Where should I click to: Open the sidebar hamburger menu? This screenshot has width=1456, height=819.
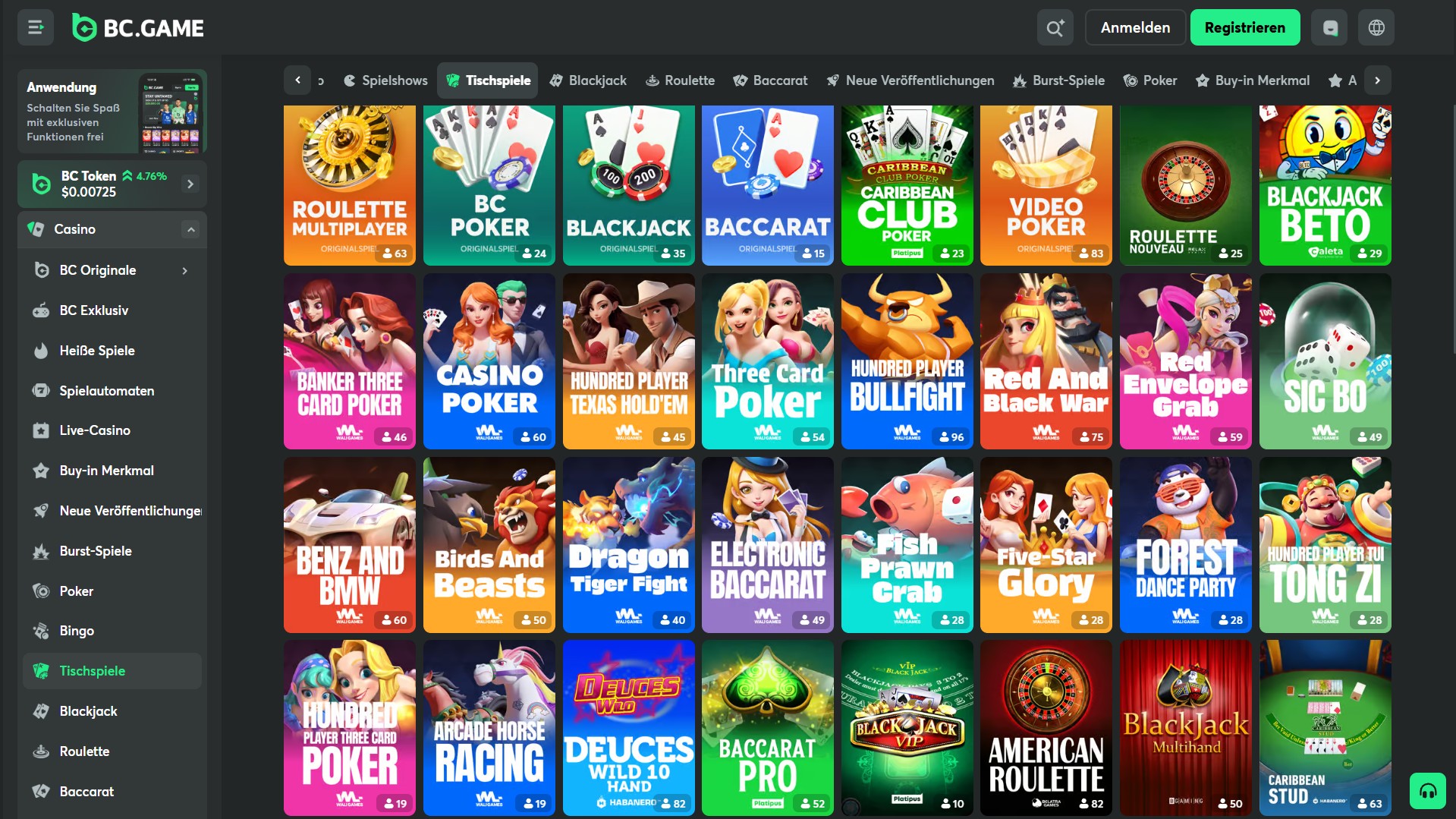click(35, 27)
